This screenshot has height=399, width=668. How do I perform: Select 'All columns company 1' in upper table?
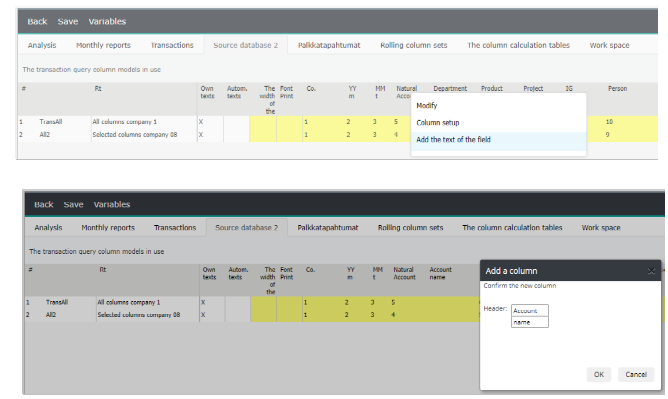(x=124, y=122)
